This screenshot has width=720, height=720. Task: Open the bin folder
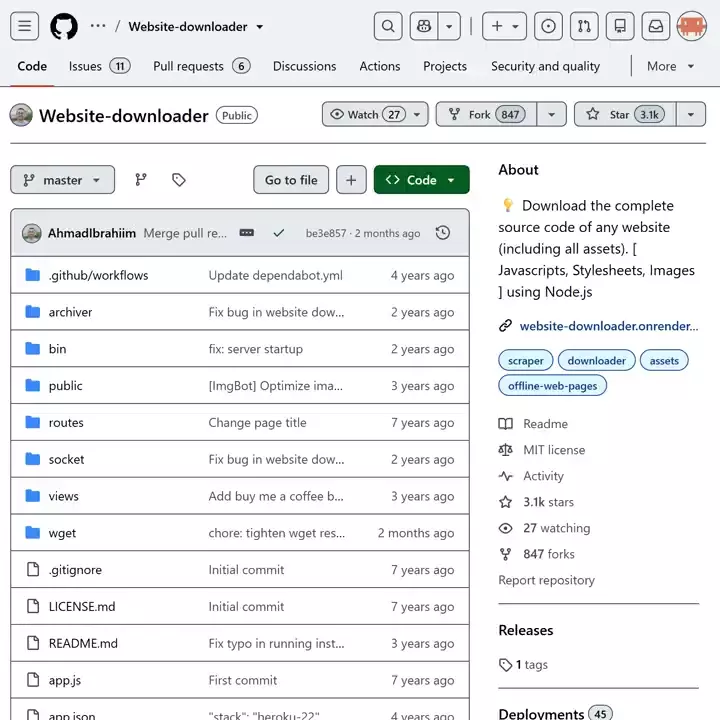point(57,349)
